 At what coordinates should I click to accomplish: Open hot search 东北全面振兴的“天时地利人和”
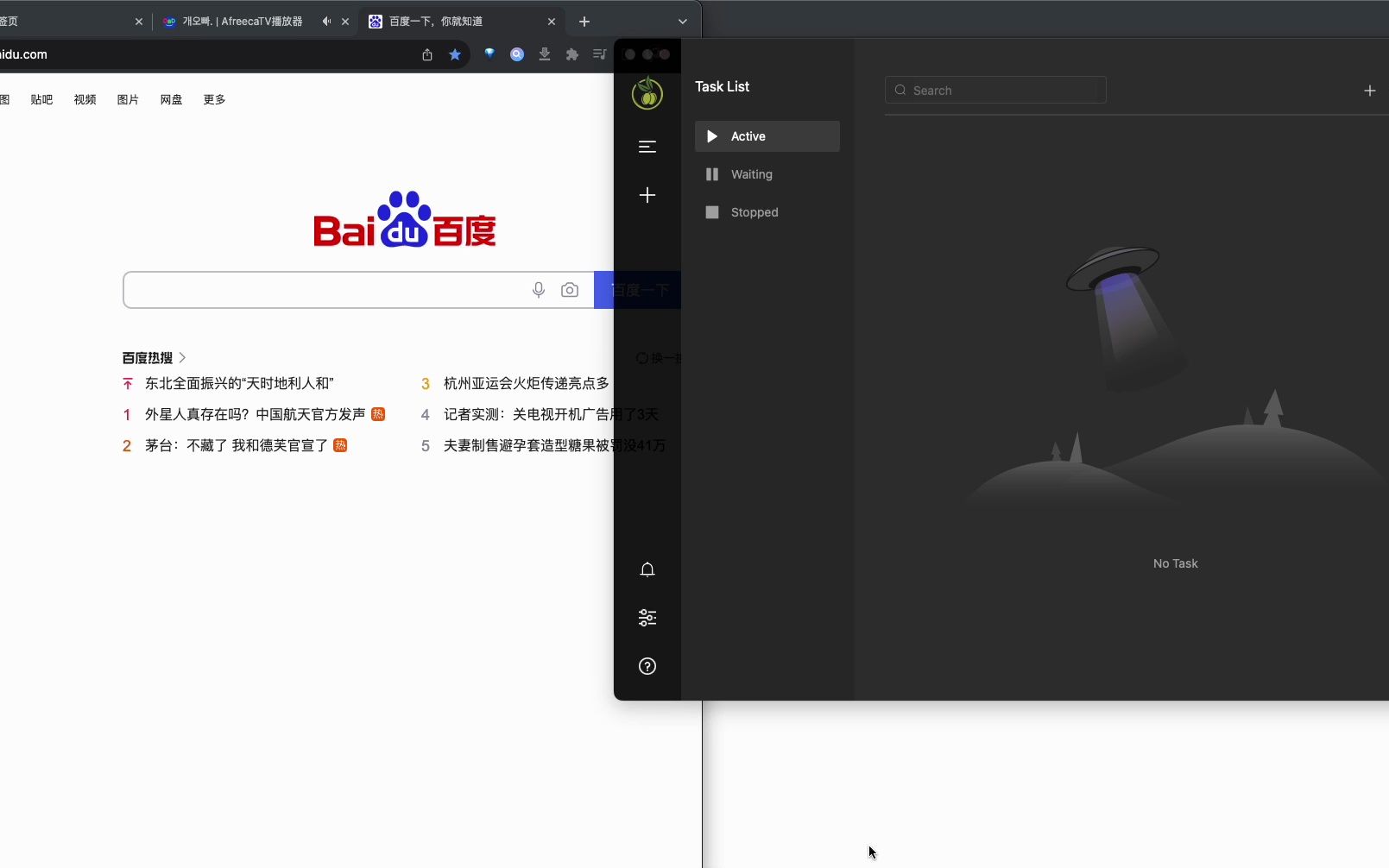pos(239,383)
